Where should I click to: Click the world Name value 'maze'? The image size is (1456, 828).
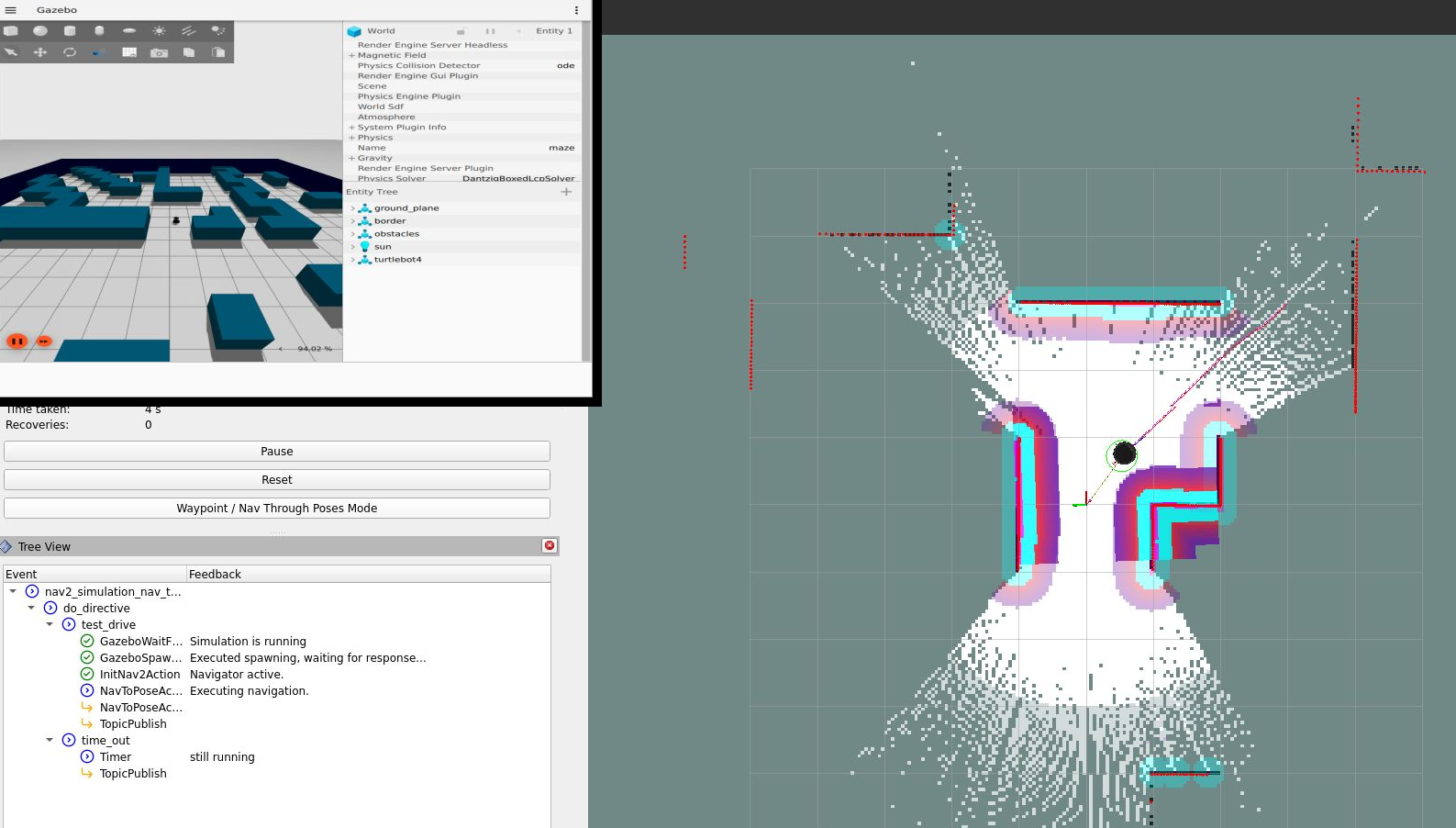pos(561,148)
